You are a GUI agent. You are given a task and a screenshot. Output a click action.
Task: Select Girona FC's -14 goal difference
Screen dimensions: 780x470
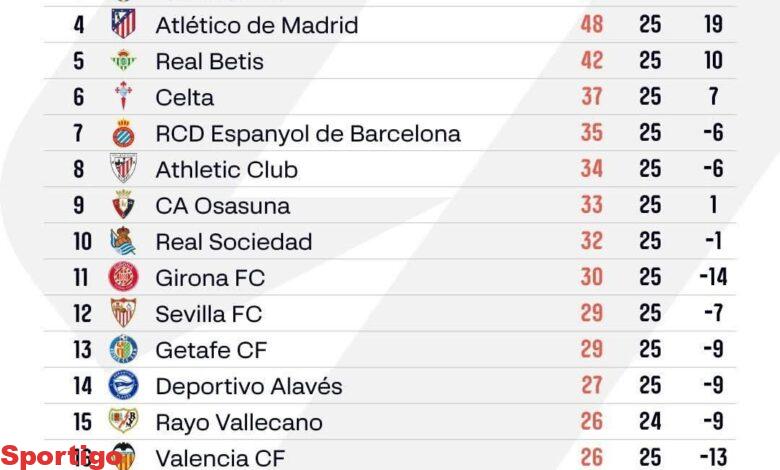coord(712,278)
